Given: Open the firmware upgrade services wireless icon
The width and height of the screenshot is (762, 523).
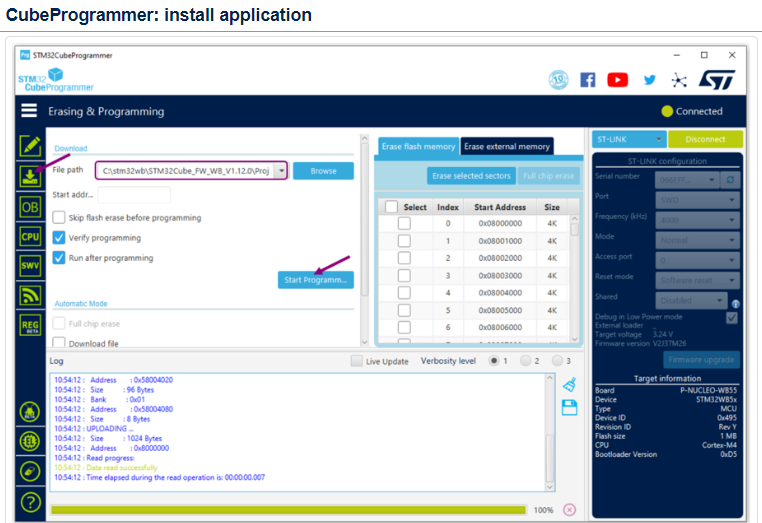Looking at the screenshot, I should (30, 296).
